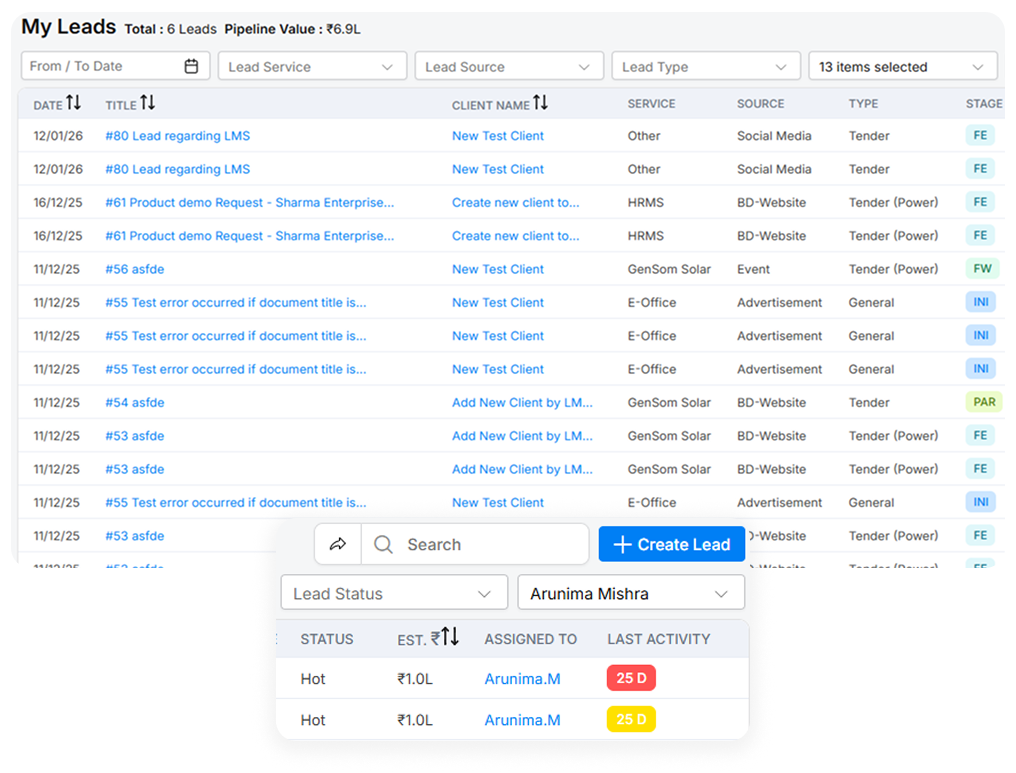Expand the Lead Source filter

tap(509, 65)
